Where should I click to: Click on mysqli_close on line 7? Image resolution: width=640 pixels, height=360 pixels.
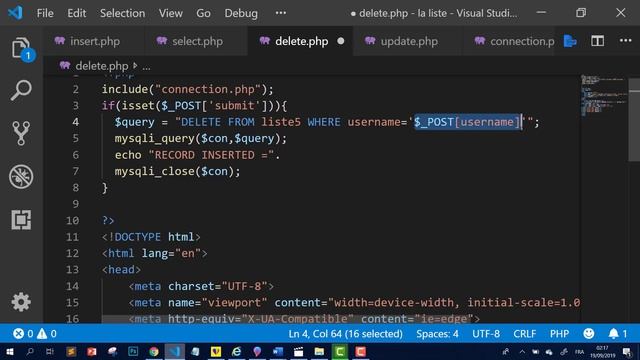[155, 171]
